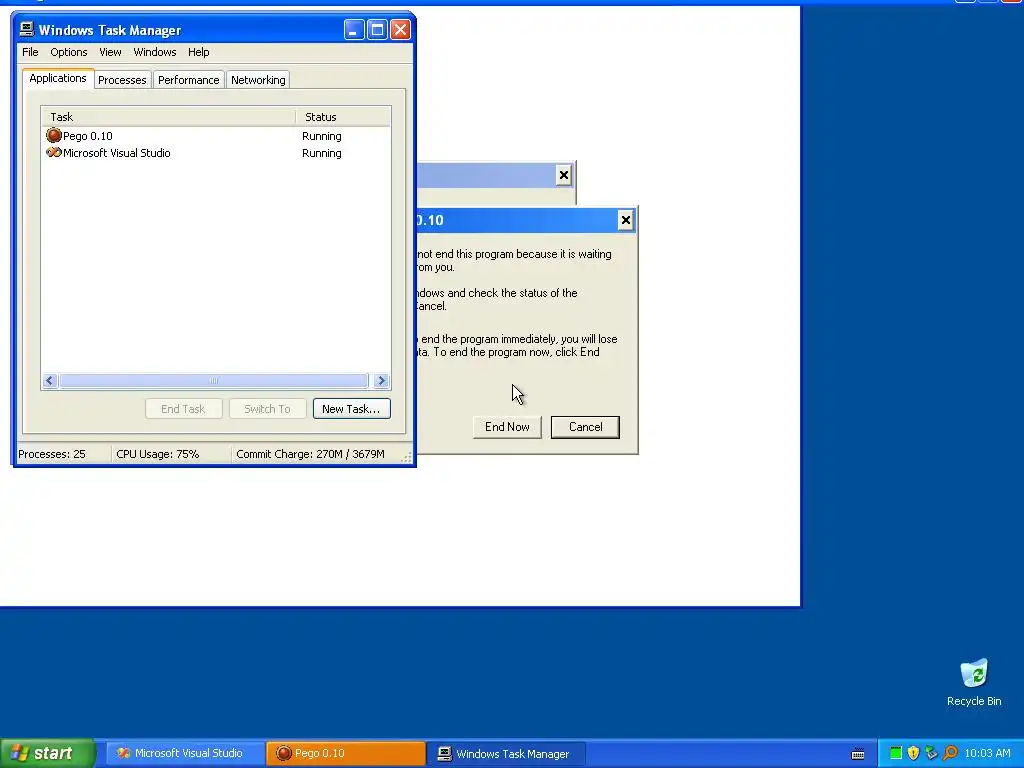Click the horizontal scrollbar thumb in task list

coord(214,381)
